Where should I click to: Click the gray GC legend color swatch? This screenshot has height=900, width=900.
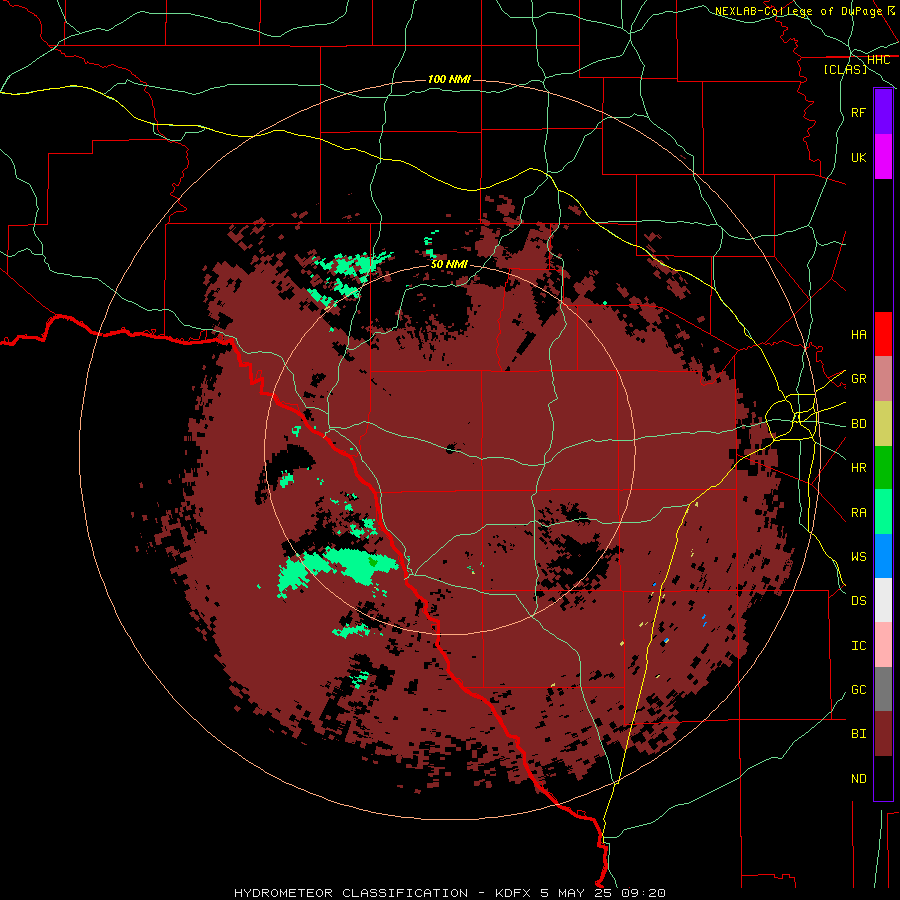point(883,689)
